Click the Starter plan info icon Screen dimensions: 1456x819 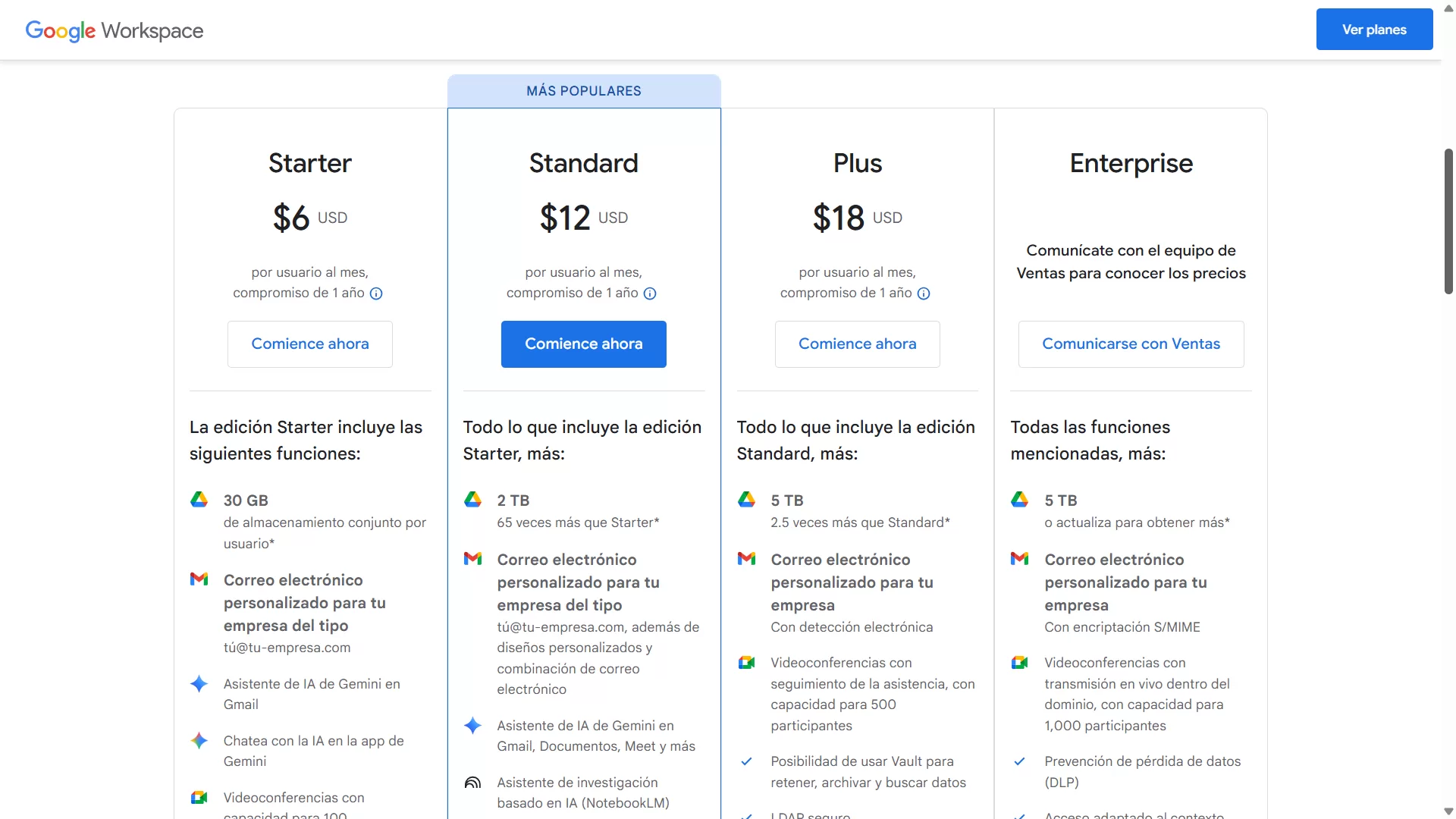click(376, 293)
